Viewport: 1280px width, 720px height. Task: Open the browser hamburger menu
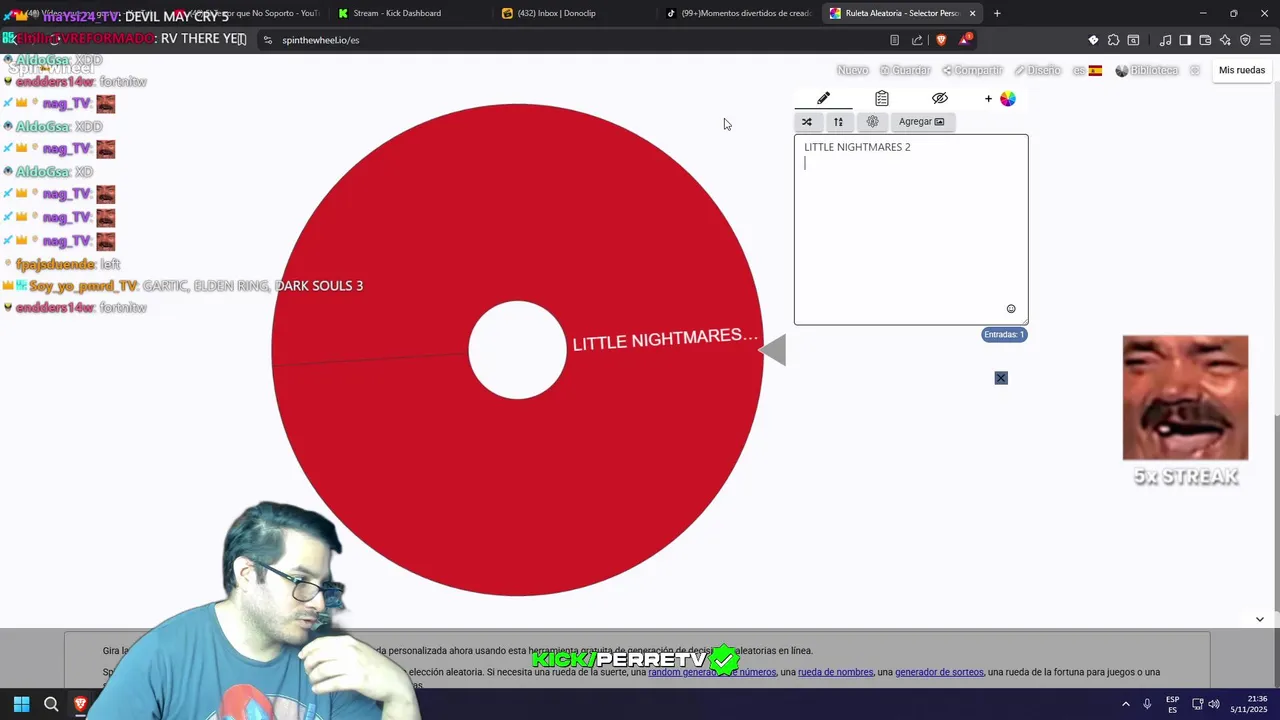(1266, 40)
